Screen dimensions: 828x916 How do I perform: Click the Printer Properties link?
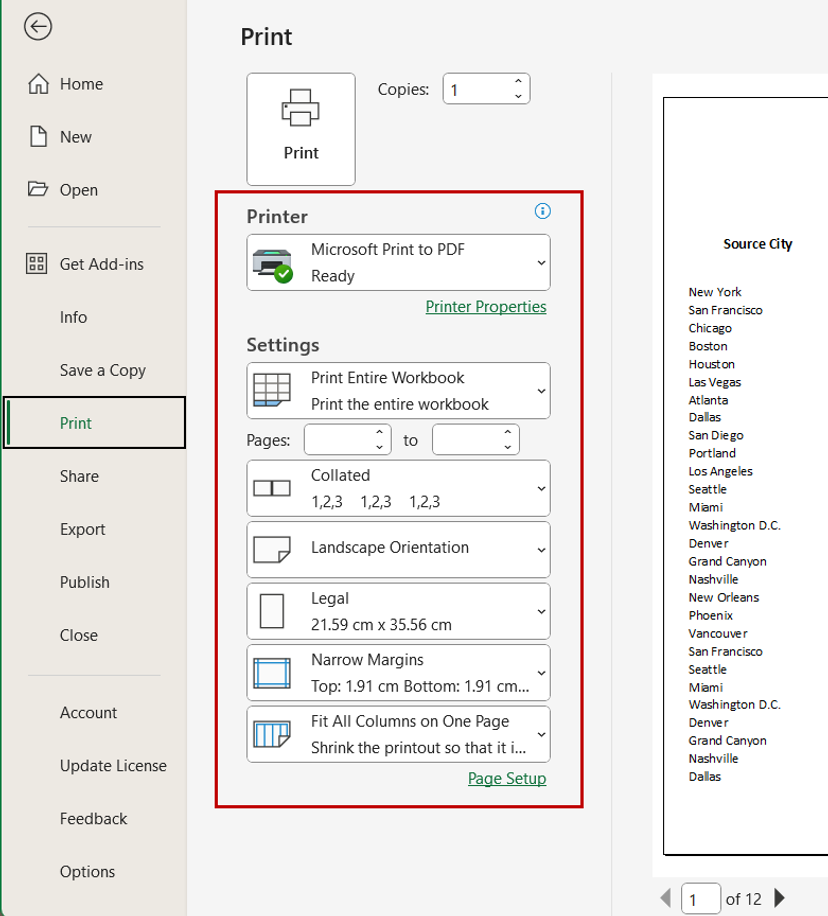pos(486,306)
